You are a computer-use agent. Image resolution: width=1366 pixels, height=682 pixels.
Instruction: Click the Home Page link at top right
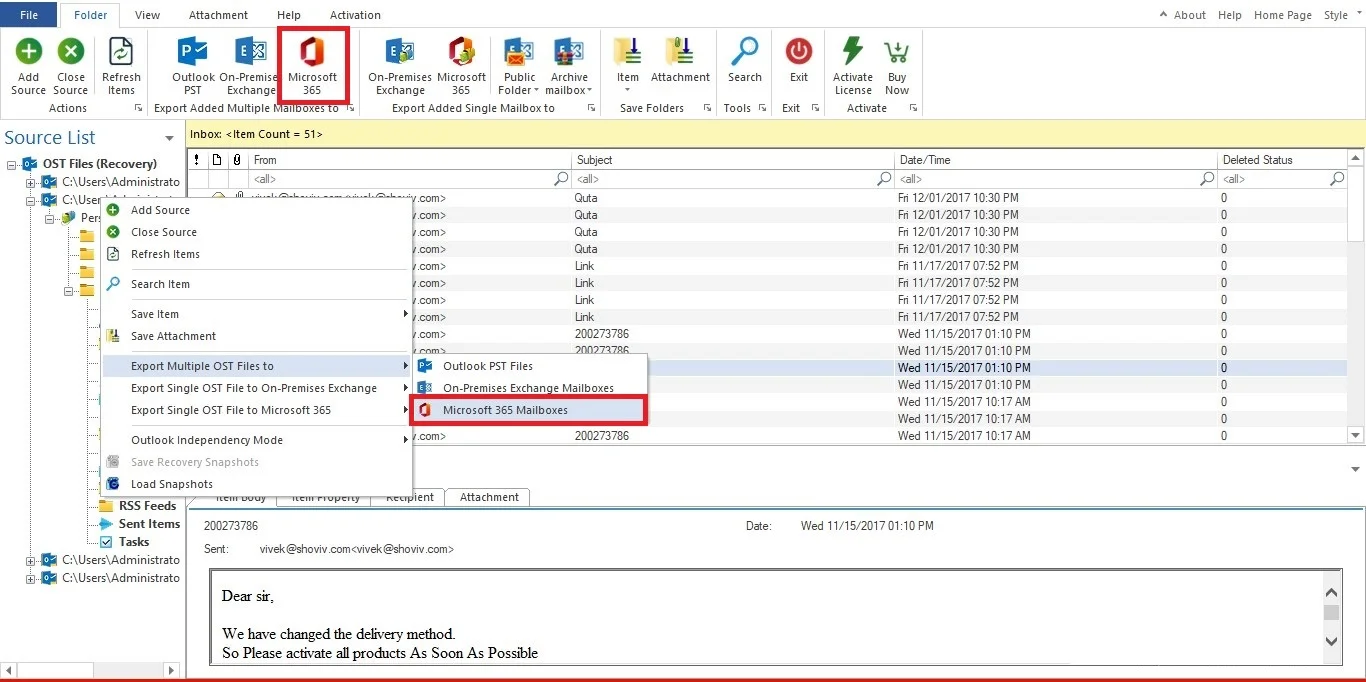pos(1282,15)
